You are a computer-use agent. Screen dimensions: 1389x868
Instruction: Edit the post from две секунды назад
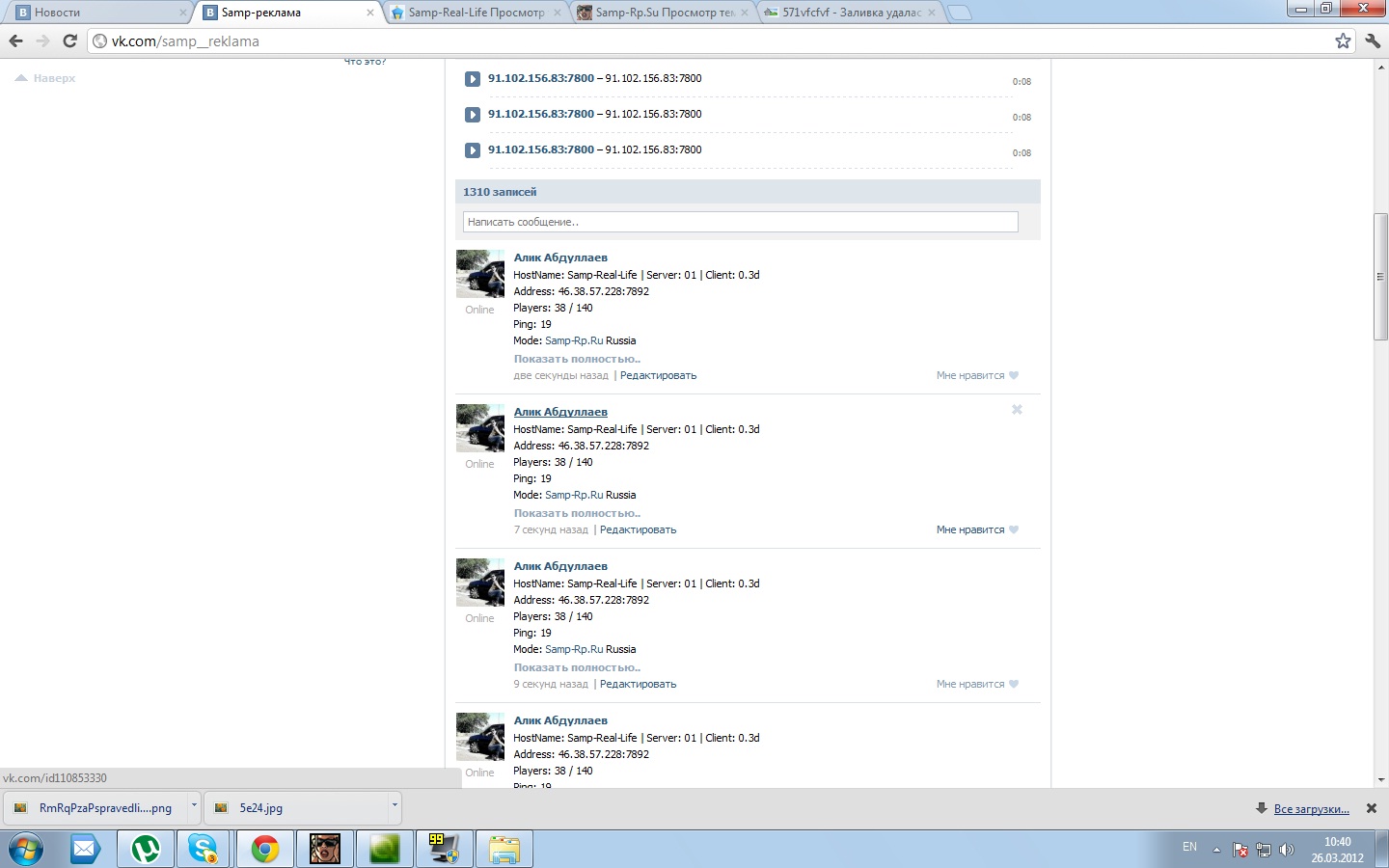658,375
